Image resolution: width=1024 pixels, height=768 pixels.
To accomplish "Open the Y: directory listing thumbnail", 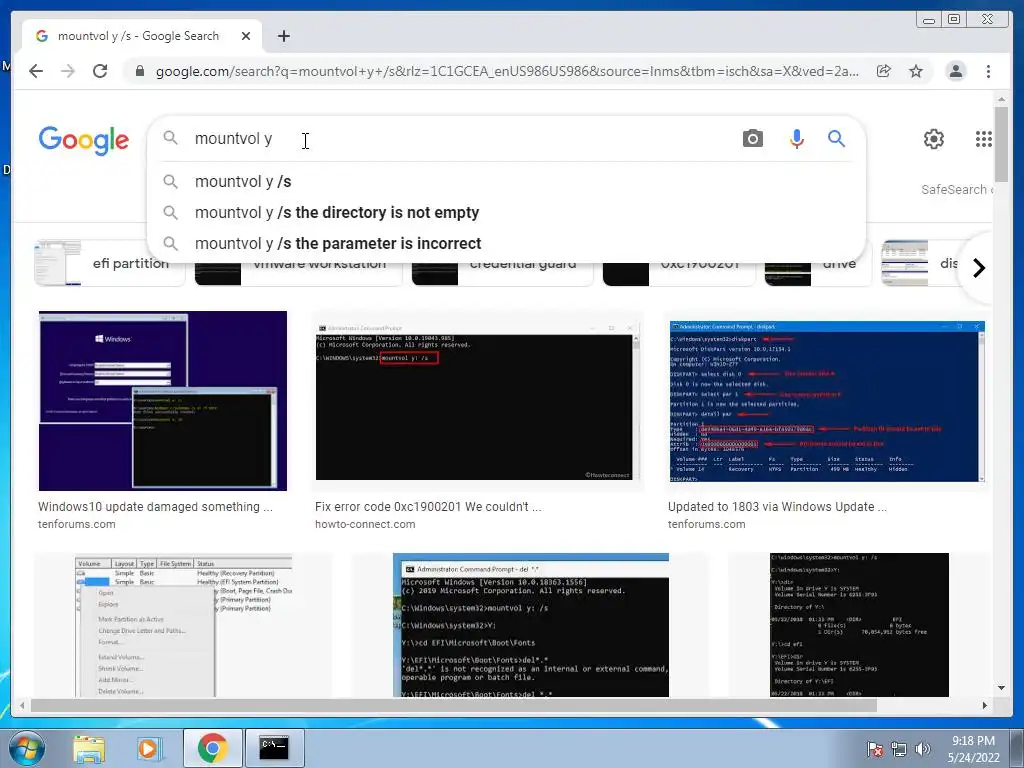I will tap(859, 625).
